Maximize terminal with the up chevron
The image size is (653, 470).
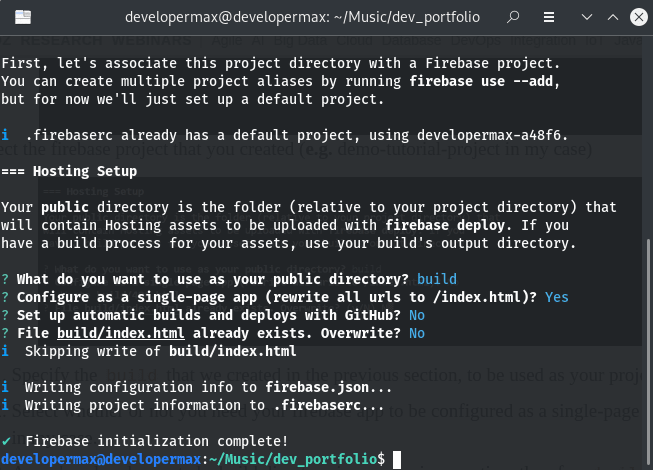click(x=613, y=17)
